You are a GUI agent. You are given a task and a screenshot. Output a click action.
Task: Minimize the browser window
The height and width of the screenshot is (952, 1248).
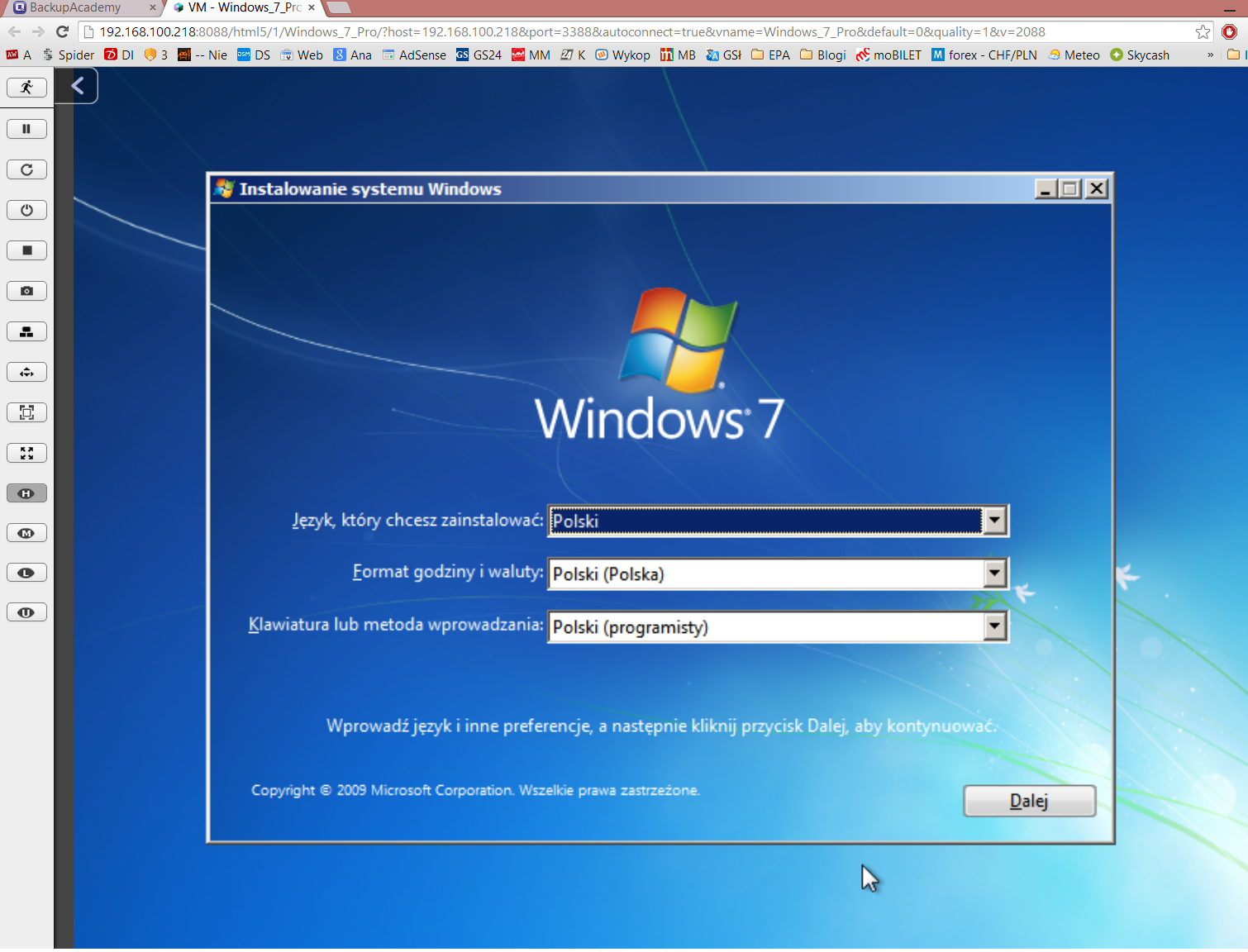pyautogui.click(x=1228, y=9)
